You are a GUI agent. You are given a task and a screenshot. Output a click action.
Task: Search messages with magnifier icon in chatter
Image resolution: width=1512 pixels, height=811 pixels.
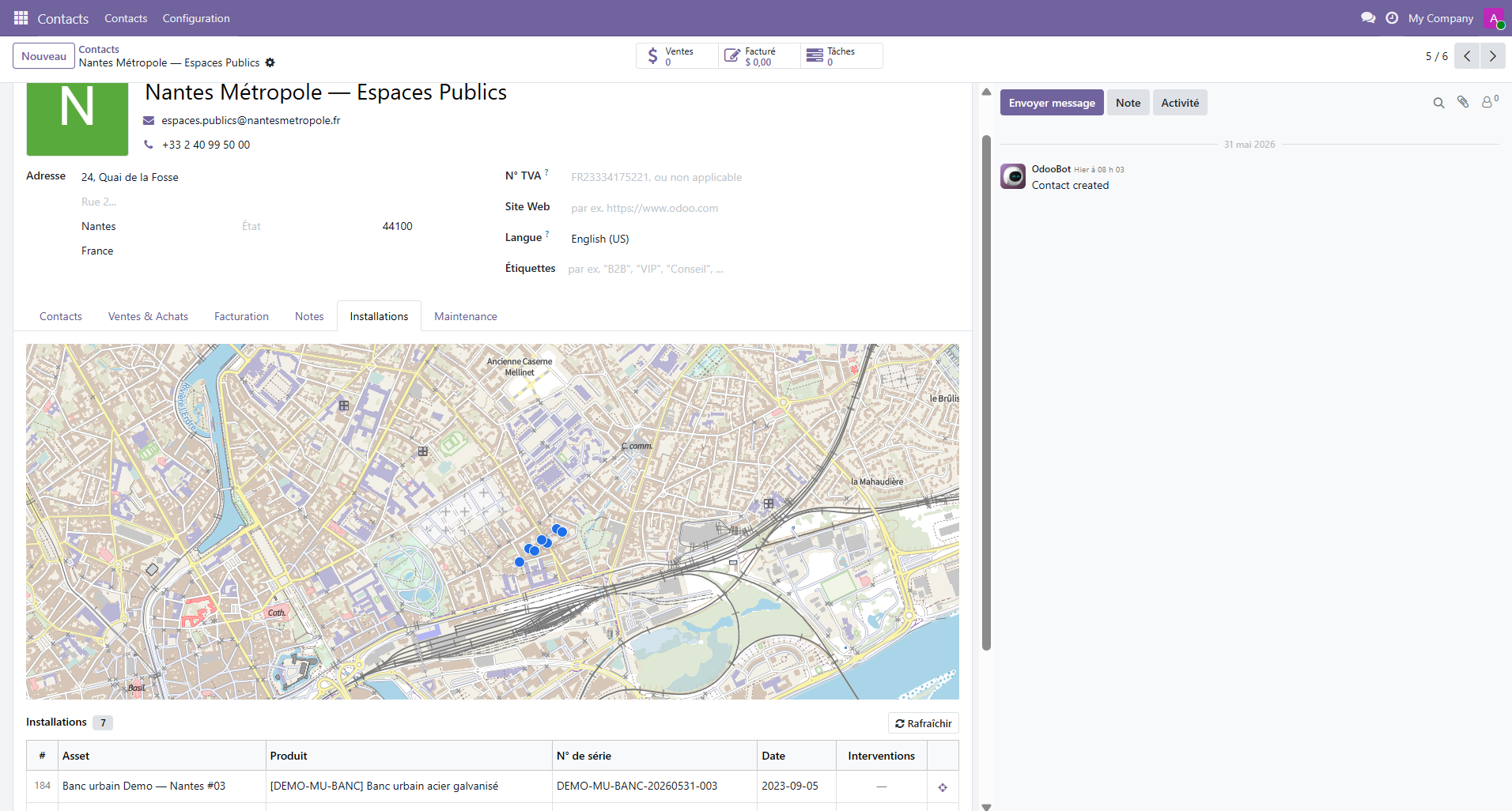(x=1438, y=103)
